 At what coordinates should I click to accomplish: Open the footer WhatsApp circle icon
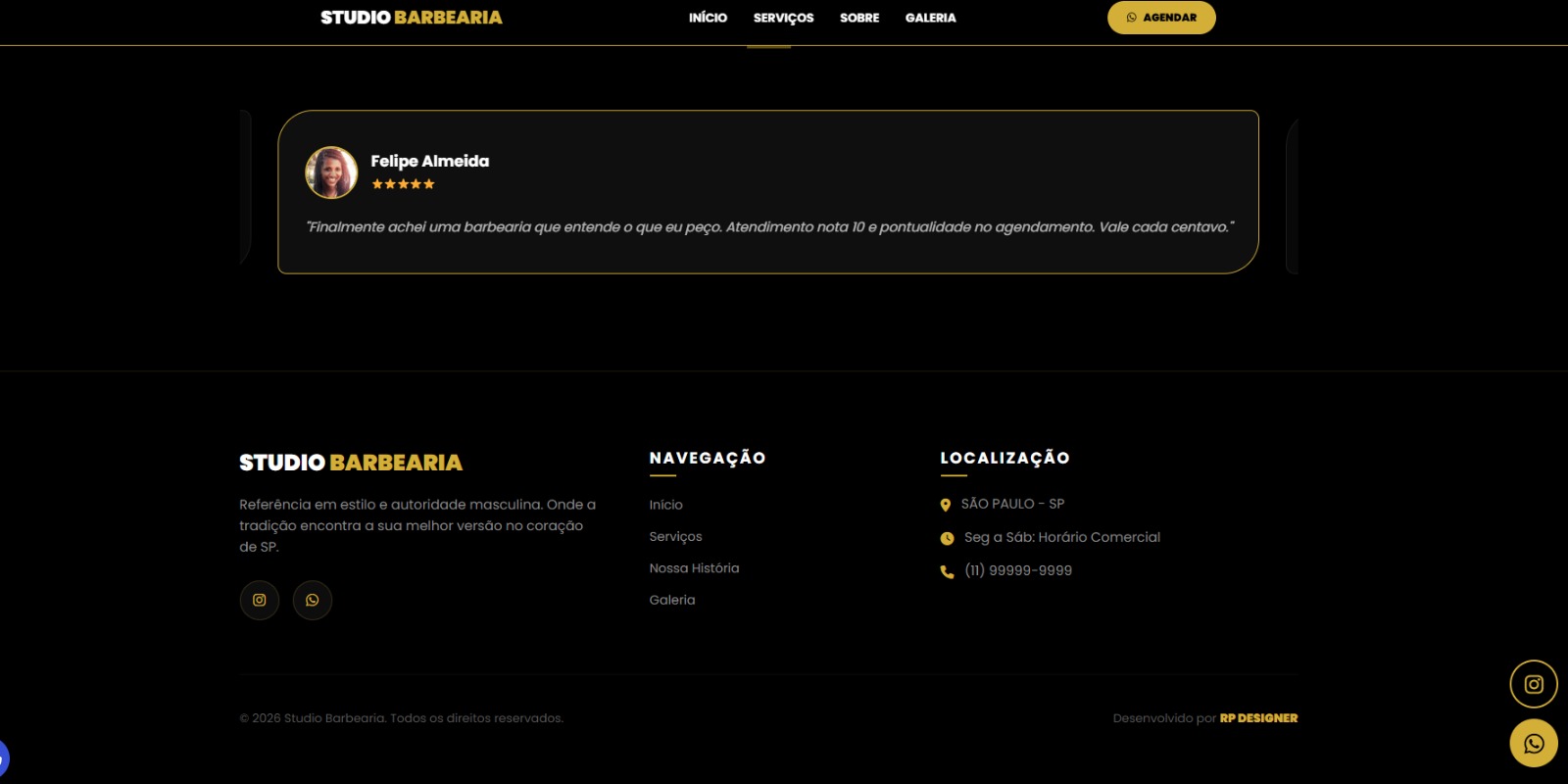click(x=313, y=600)
